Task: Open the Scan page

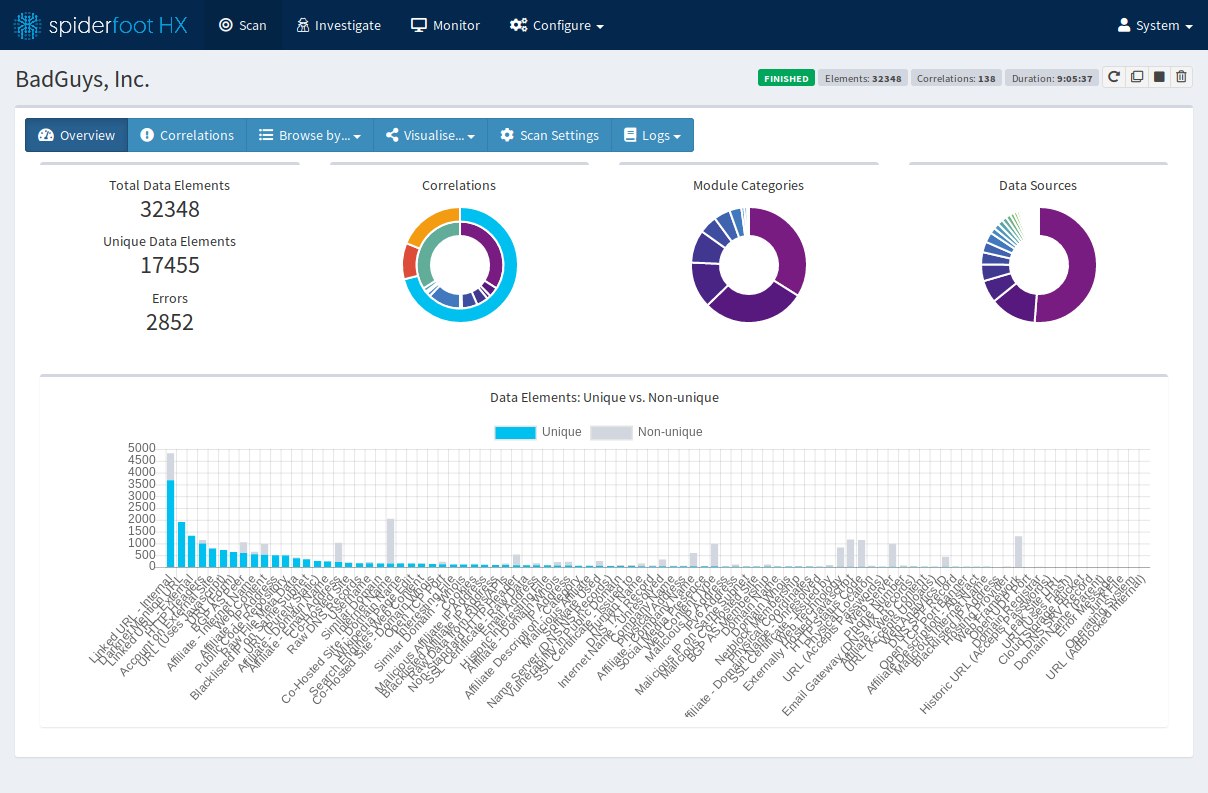Action: (243, 25)
